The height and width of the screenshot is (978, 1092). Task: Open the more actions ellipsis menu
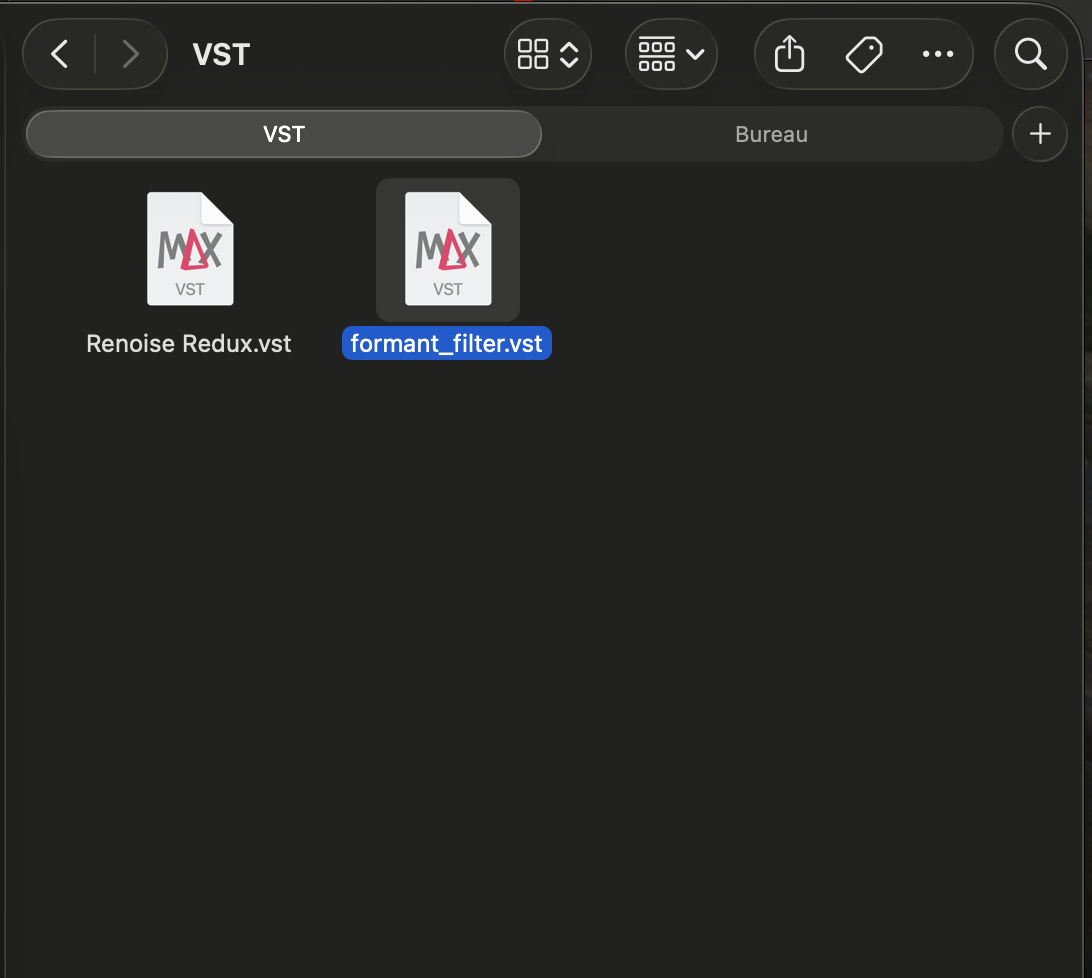click(937, 54)
